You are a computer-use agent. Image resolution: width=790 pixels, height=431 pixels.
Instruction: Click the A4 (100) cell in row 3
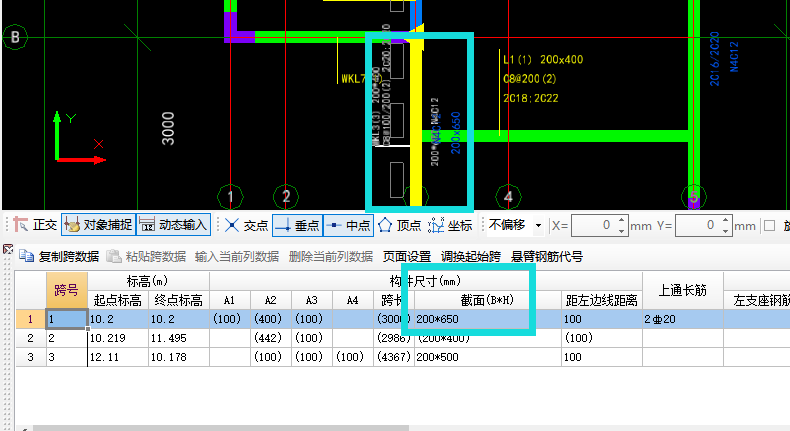click(353, 357)
